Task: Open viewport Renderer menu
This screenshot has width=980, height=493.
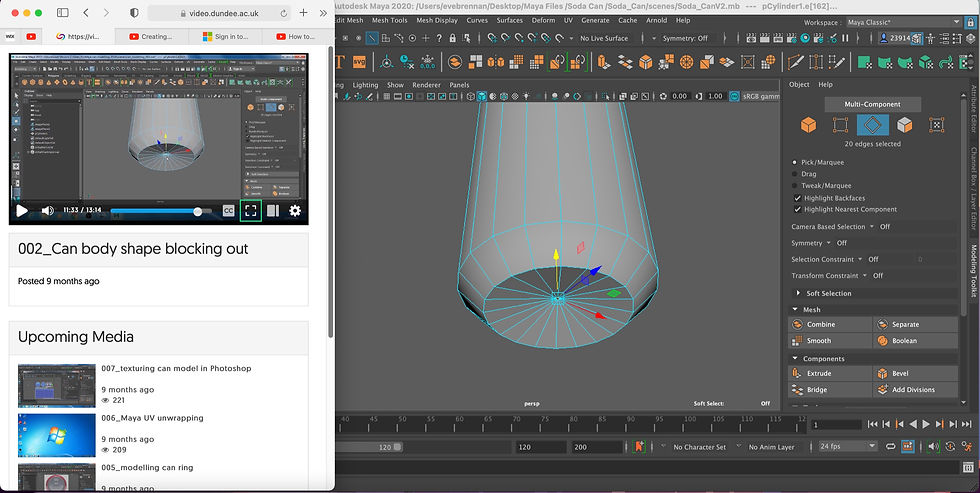Action: click(x=426, y=84)
